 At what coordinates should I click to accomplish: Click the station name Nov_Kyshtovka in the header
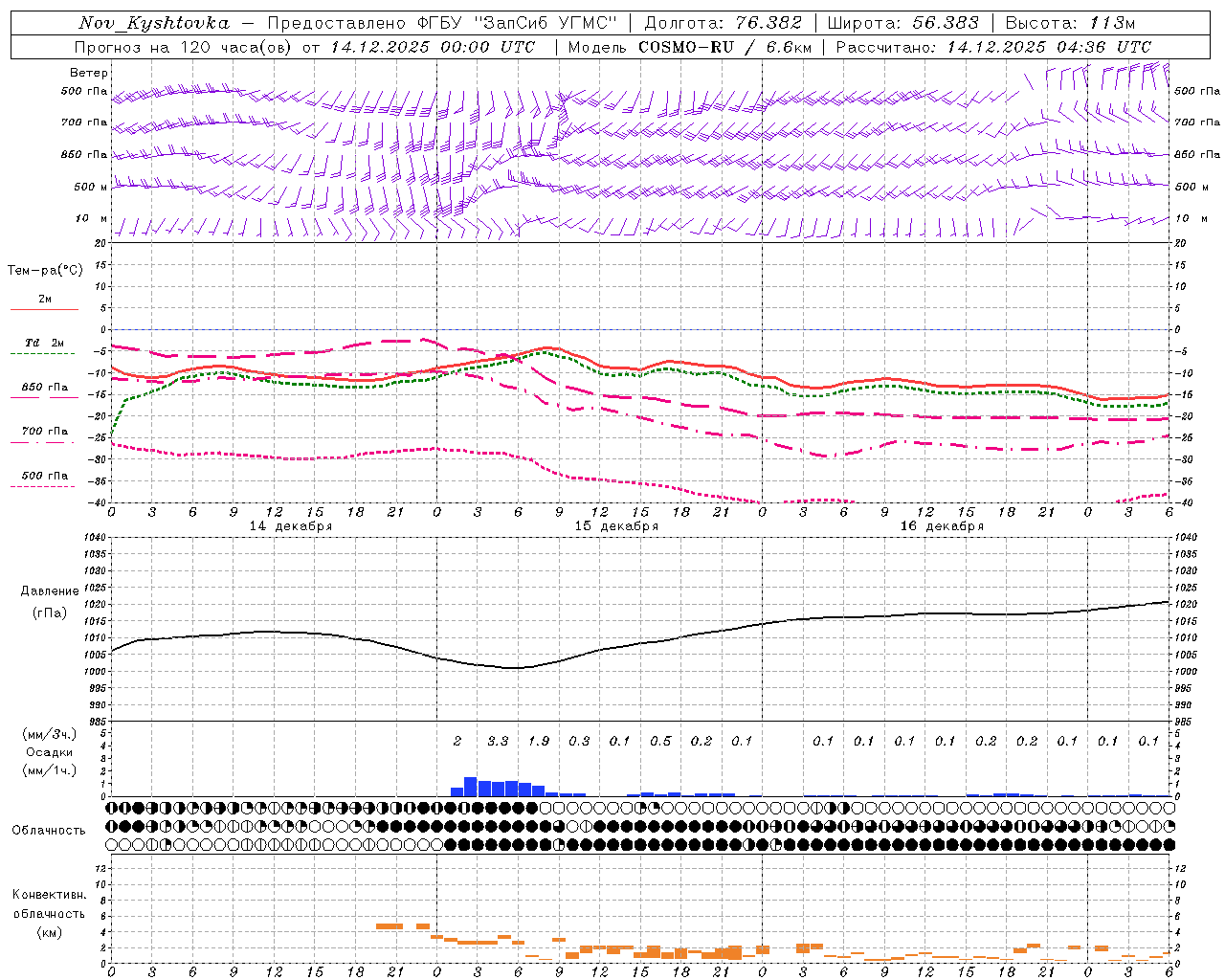[154, 23]
